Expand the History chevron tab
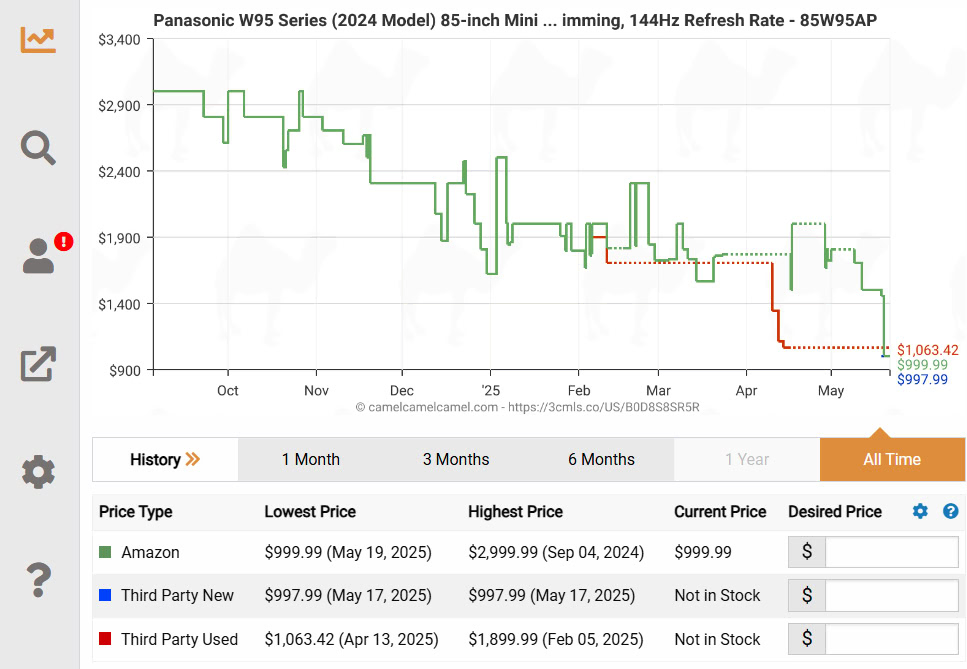 (x=165, y=460)
